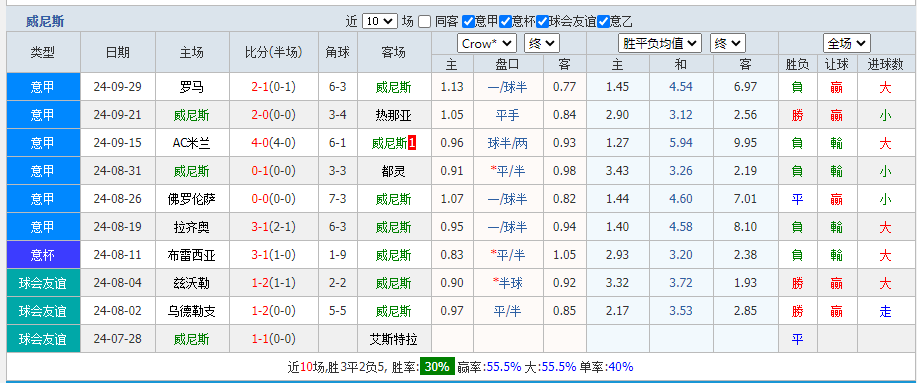Click the 进球数 column header

point(885,64)
